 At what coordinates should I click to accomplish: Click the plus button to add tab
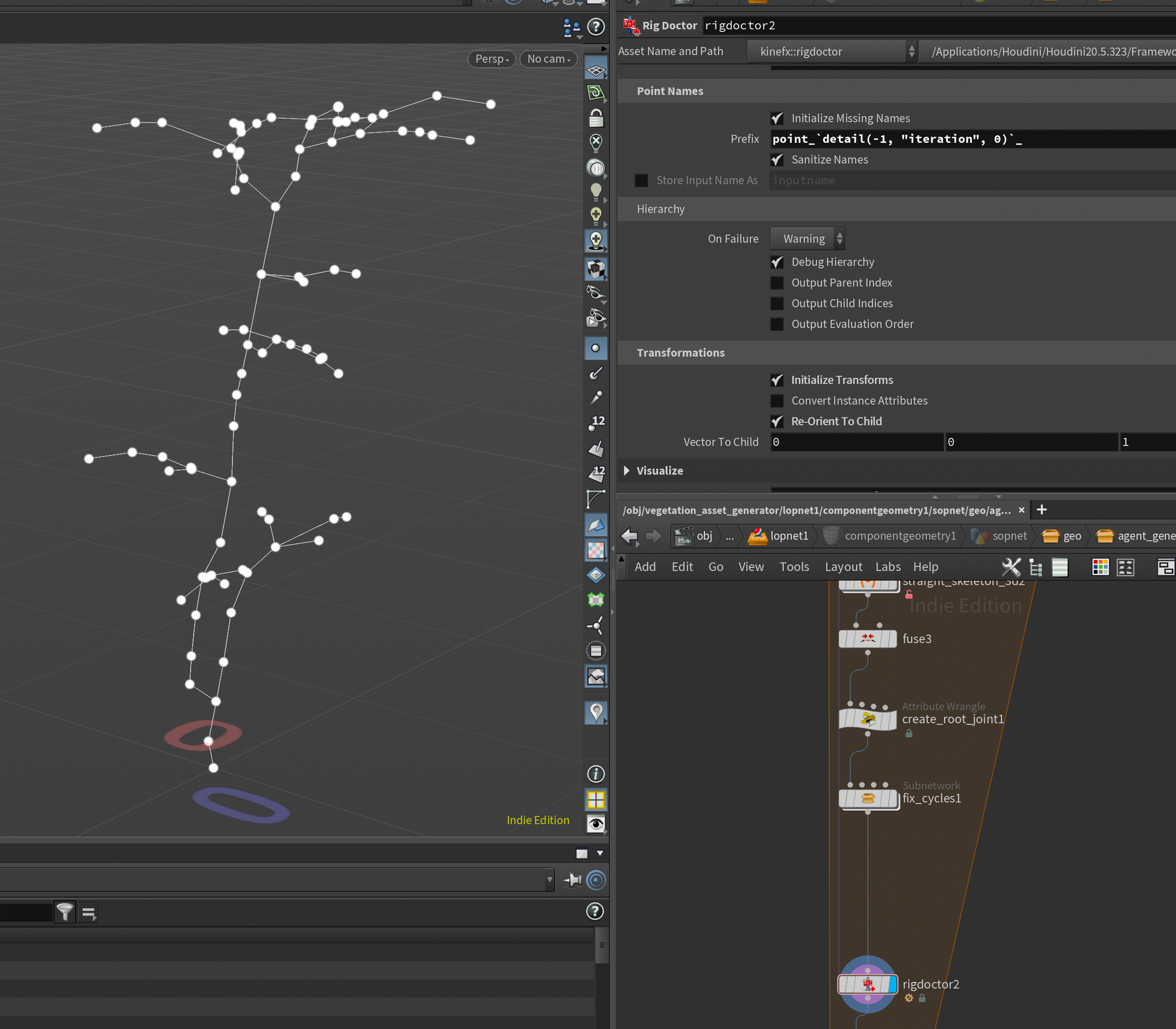[1041, 510]
